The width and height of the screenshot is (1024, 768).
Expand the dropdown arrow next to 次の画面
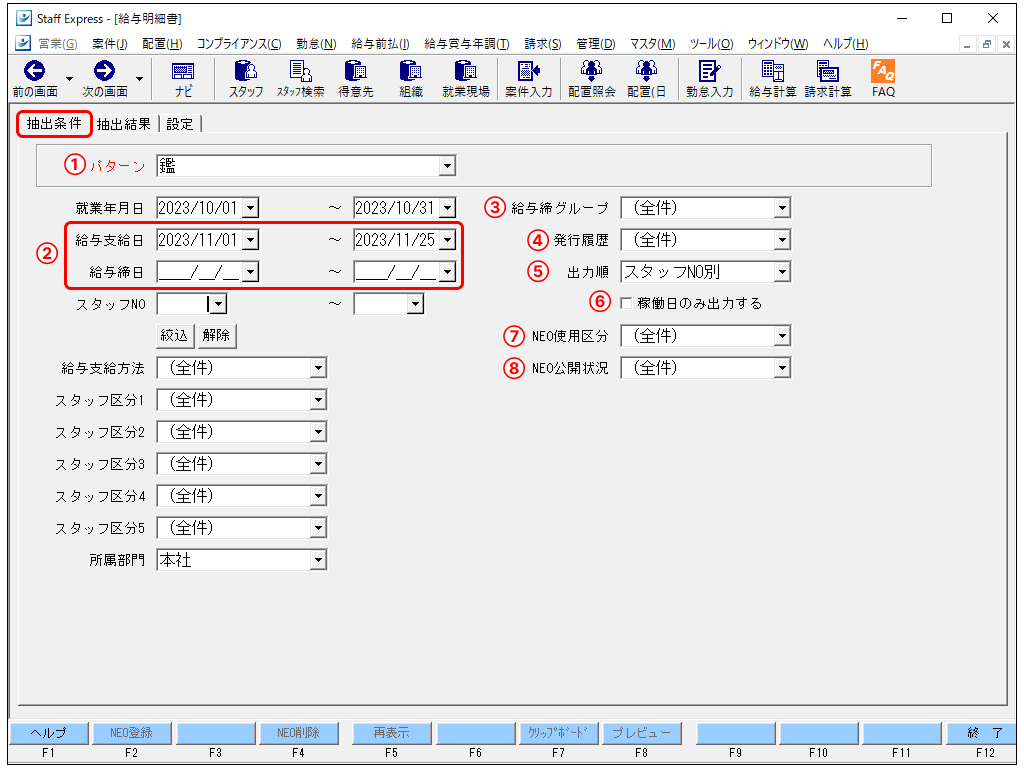click(139, 79)
